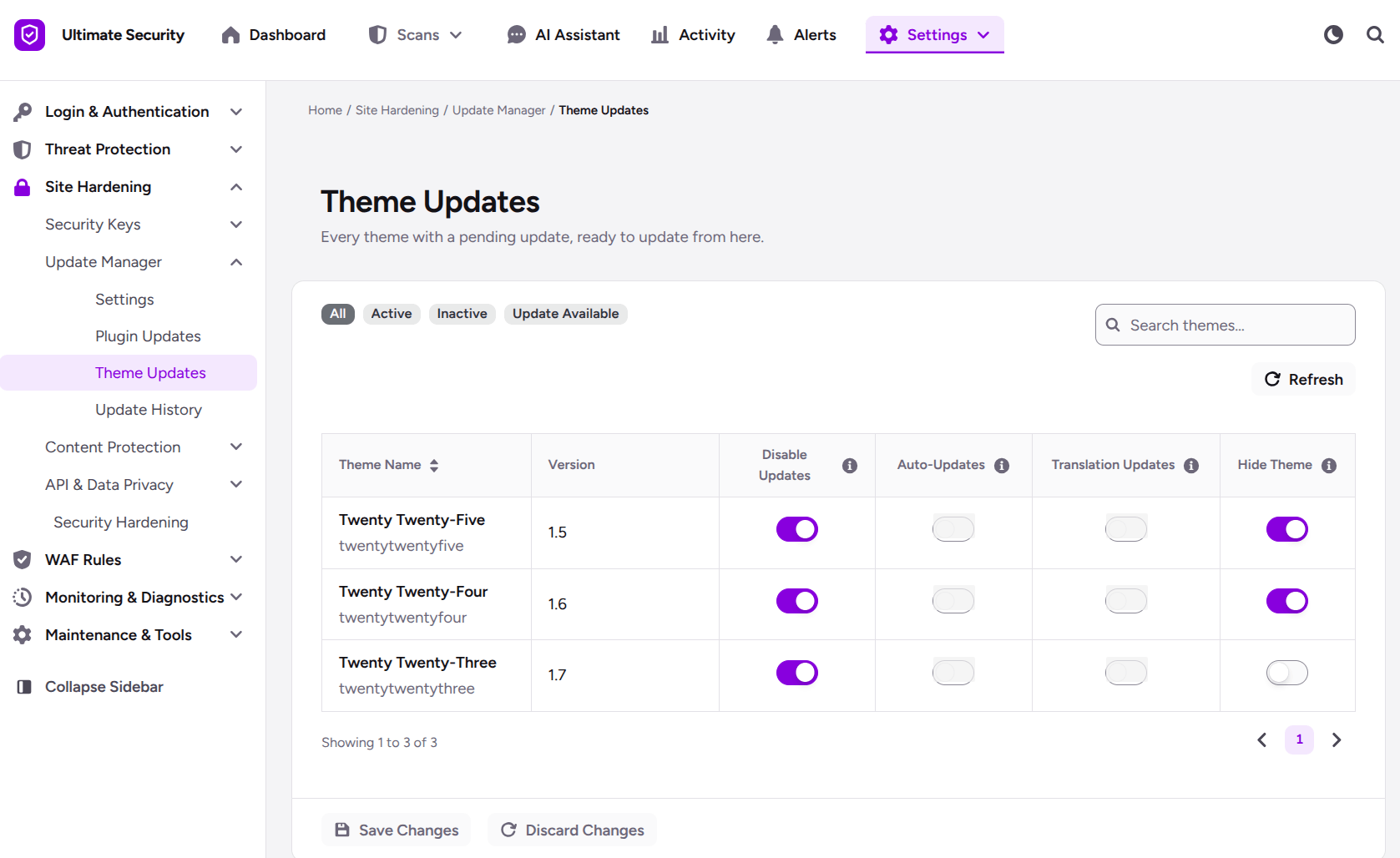This screenshot has height=858, width=1400.
Task: Open the search magnifier in header
Action: (1375, 34)
